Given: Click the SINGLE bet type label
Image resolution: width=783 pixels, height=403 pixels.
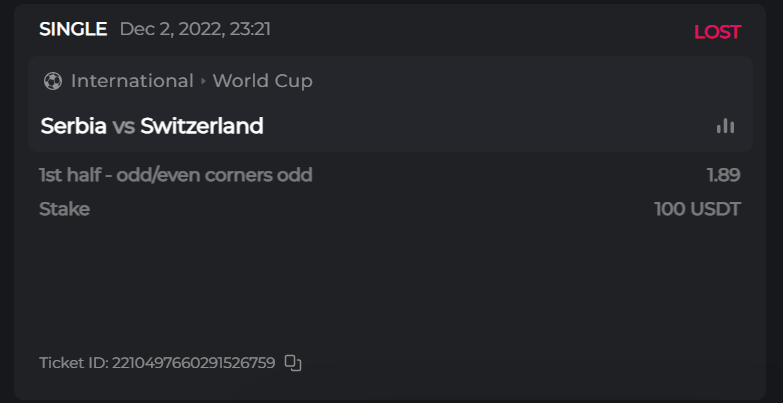Looking at the screenshot, I should click(x=73, y=29).
